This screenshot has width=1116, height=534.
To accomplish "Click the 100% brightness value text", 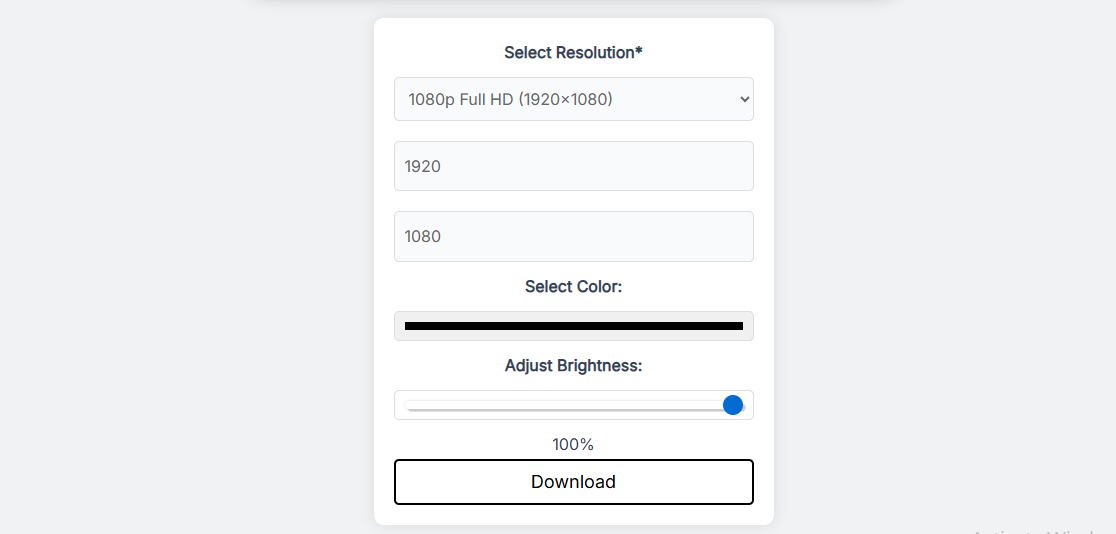I will (573, 444).
